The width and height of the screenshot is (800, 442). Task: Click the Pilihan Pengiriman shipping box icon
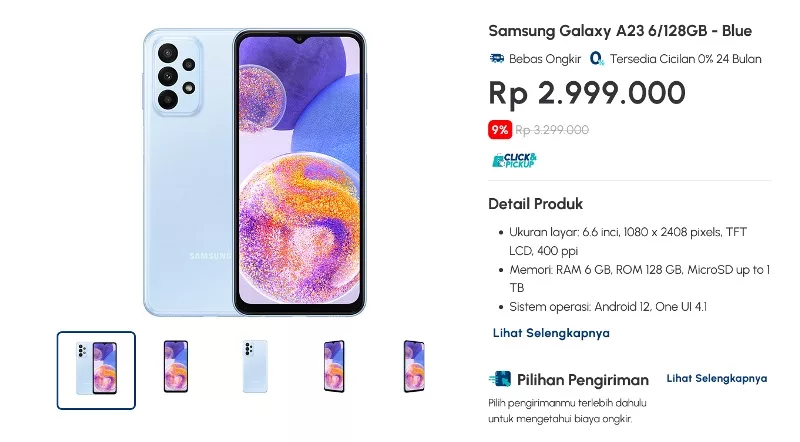pos(499,379)
